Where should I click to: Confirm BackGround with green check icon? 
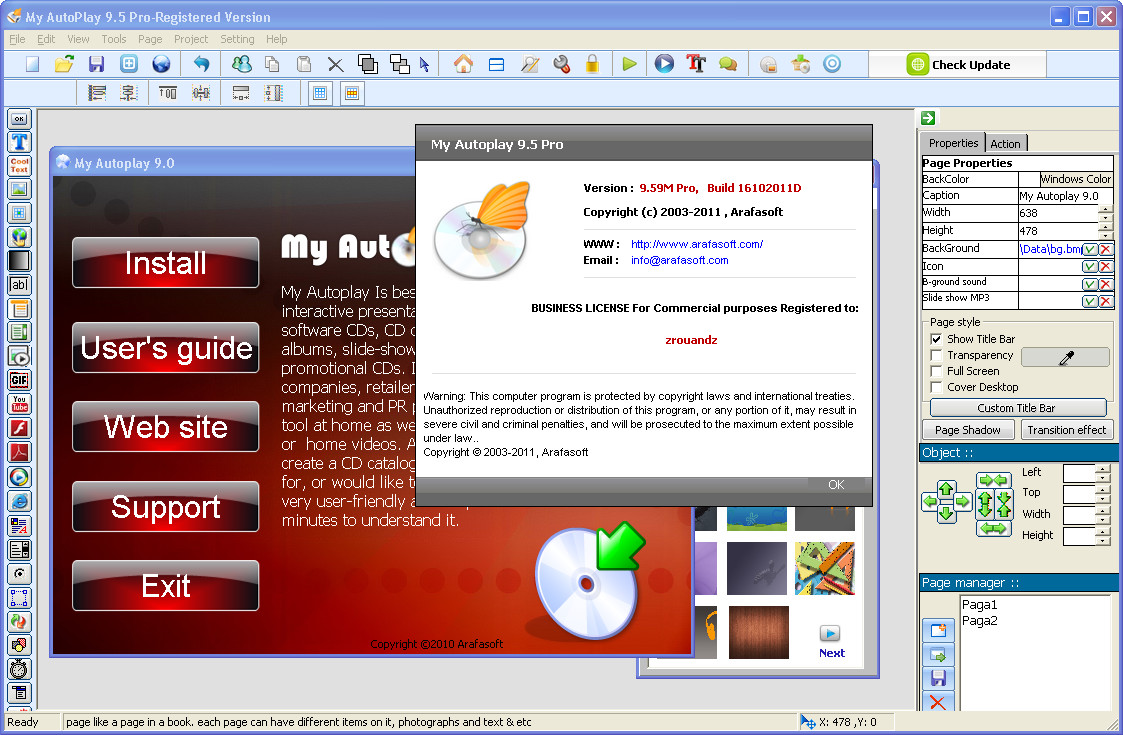(1090, 249)
